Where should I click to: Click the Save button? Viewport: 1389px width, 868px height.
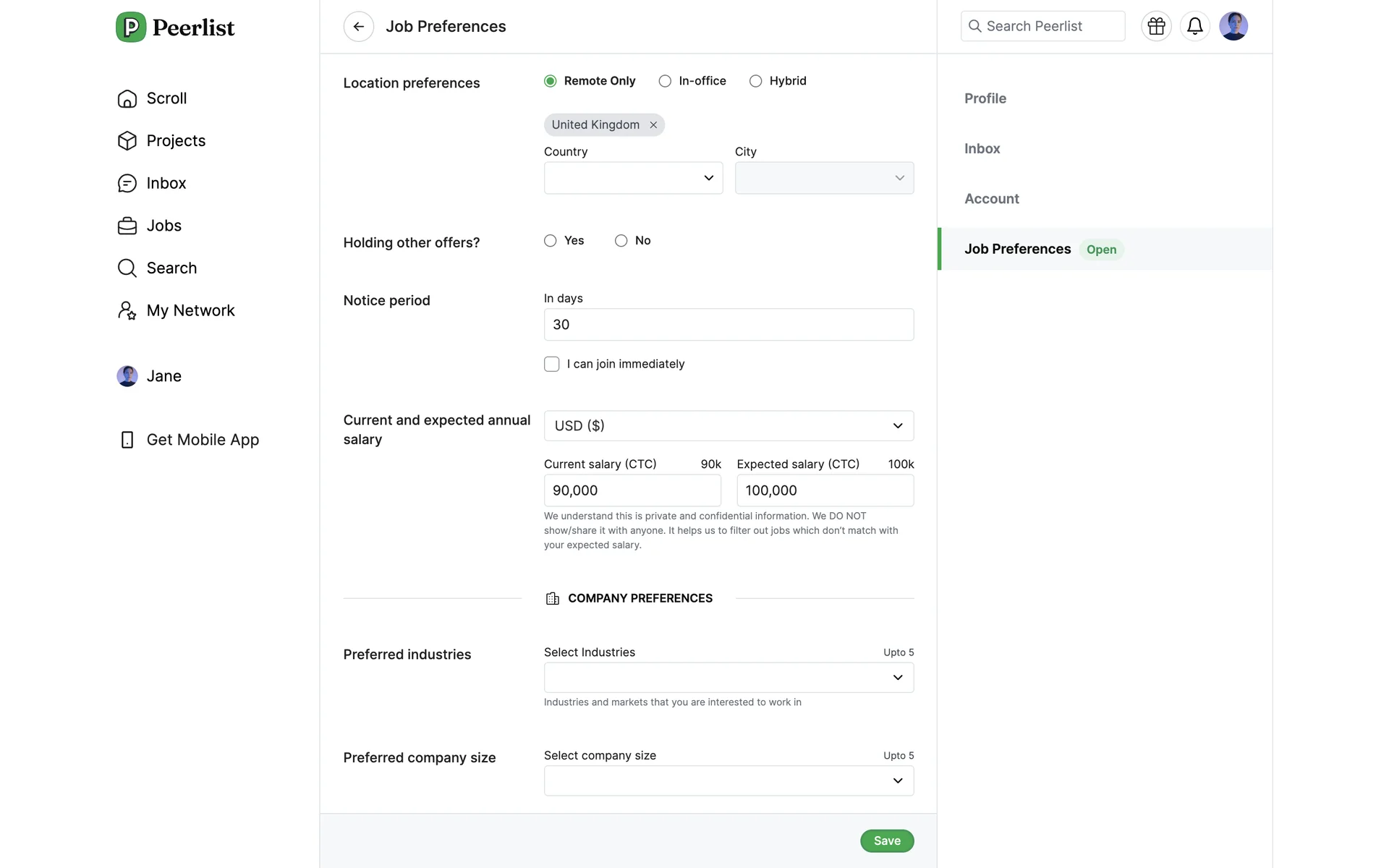coord(886,841)
